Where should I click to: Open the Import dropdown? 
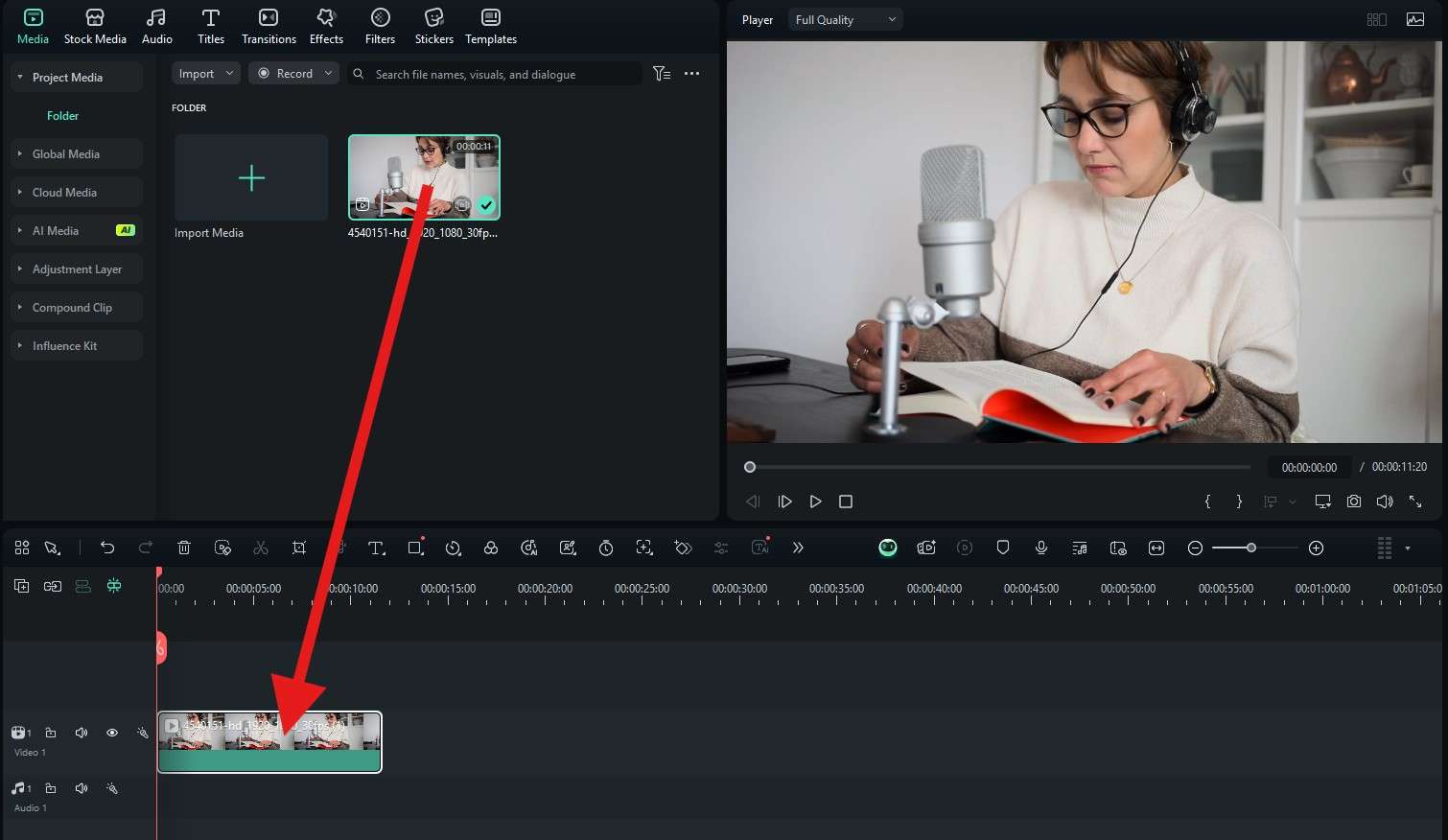205,74
